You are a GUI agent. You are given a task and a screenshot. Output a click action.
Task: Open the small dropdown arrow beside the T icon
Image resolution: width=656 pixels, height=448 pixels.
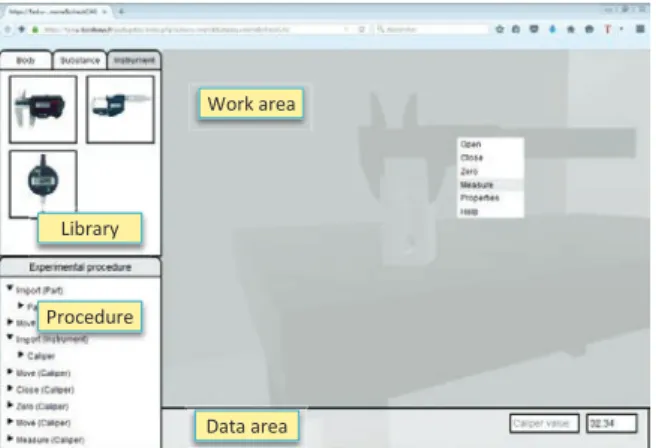pyautogui.click(x=622, y=29)
